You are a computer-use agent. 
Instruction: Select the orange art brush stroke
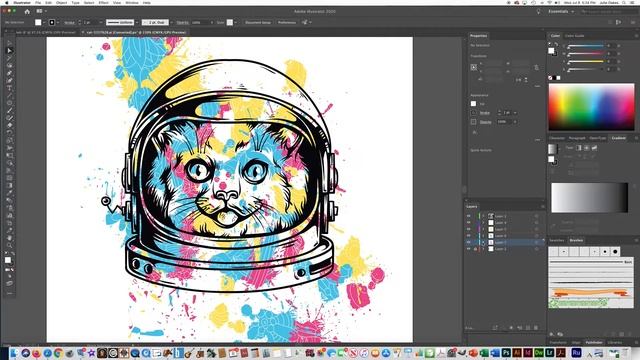tap(590, 292)
